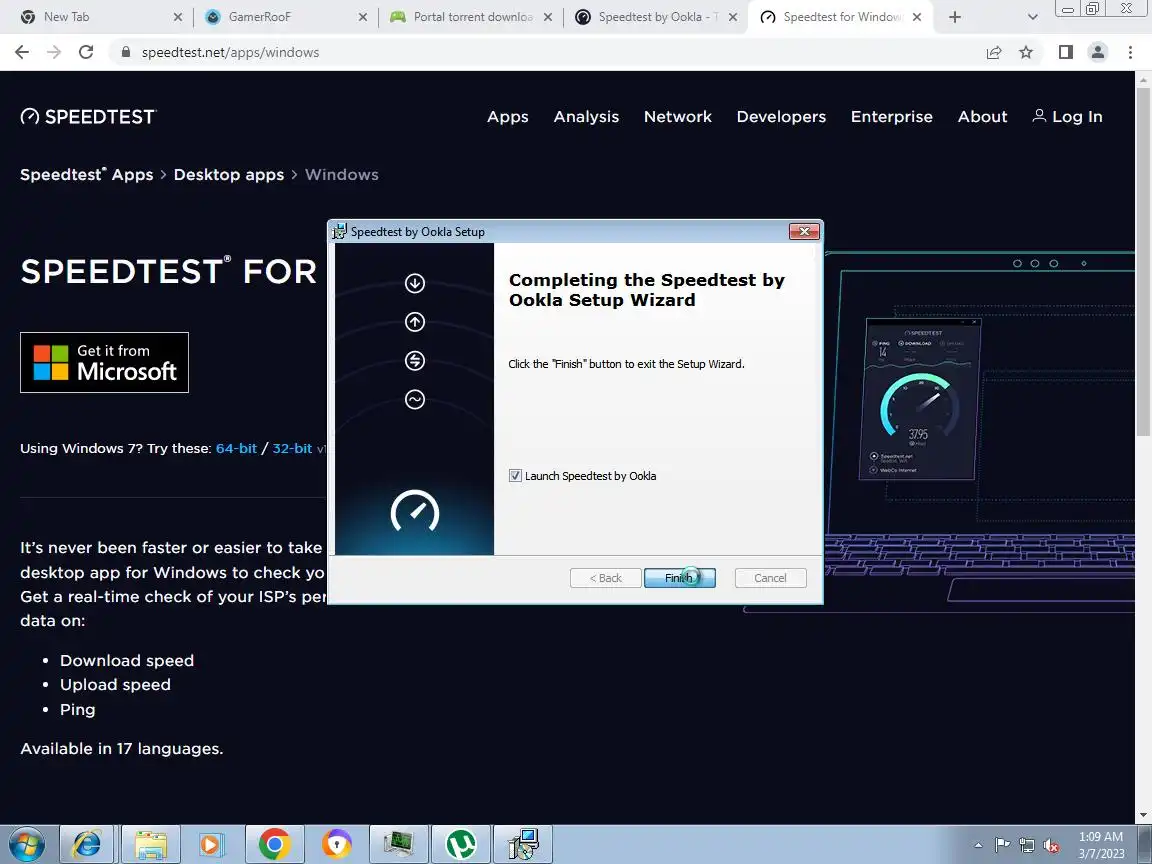Click the Log In link
The image size is (1152, 864).
click(1068, 117)
